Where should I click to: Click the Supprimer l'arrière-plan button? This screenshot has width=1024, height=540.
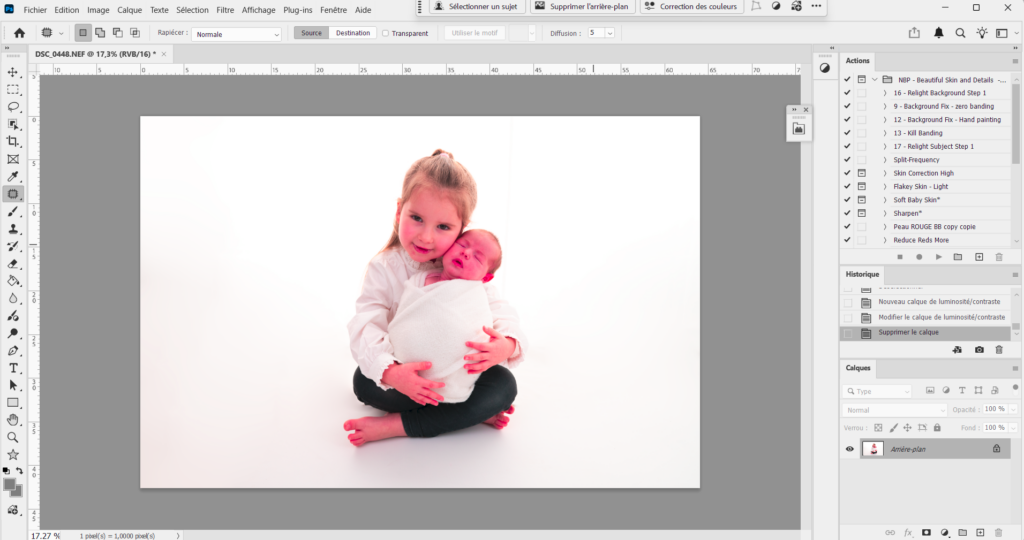[581, 7]
